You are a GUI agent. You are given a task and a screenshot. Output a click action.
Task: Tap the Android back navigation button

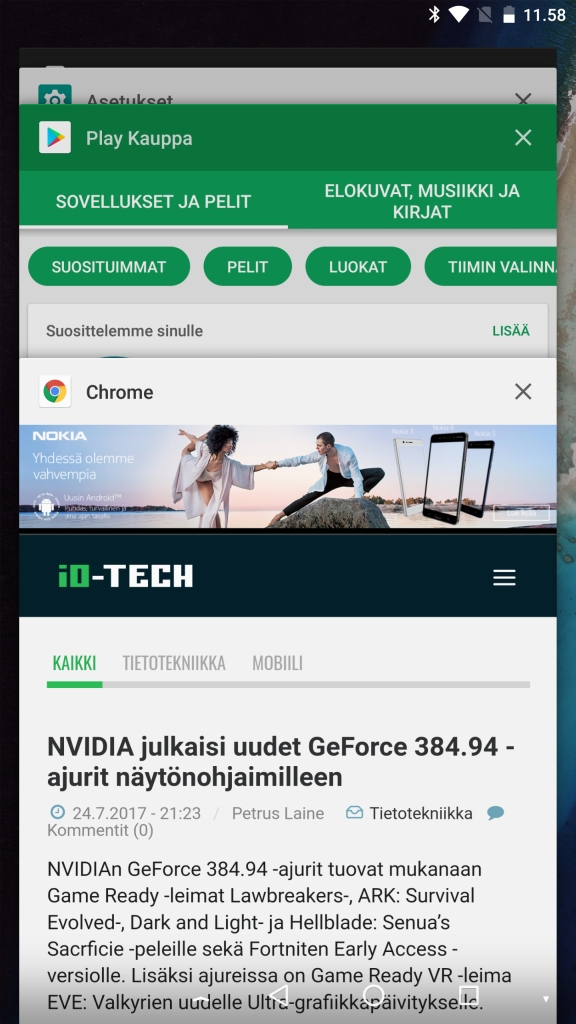tap(278, 994)
